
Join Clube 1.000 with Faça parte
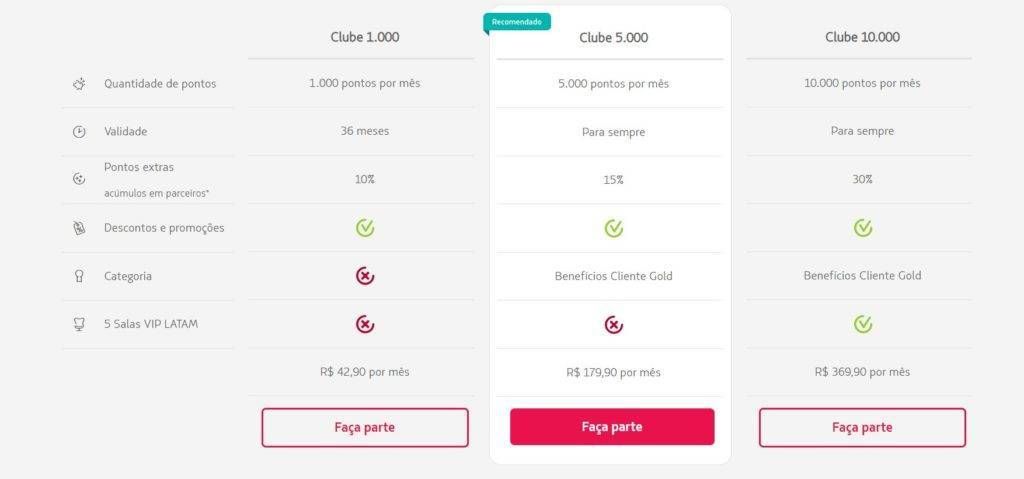(x=365, y=427)
